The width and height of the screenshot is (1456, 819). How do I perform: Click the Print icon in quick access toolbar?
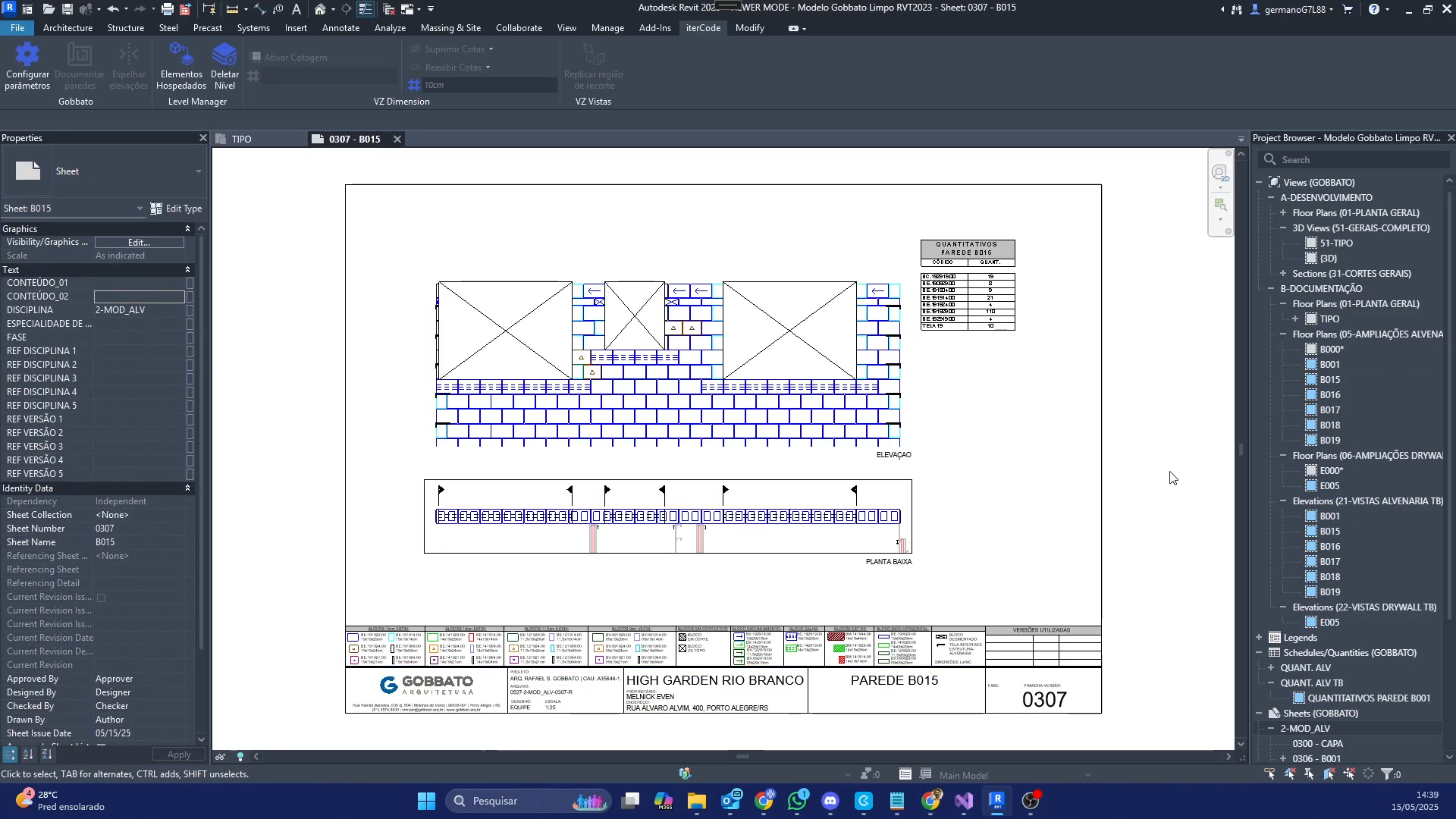(167, 9)
